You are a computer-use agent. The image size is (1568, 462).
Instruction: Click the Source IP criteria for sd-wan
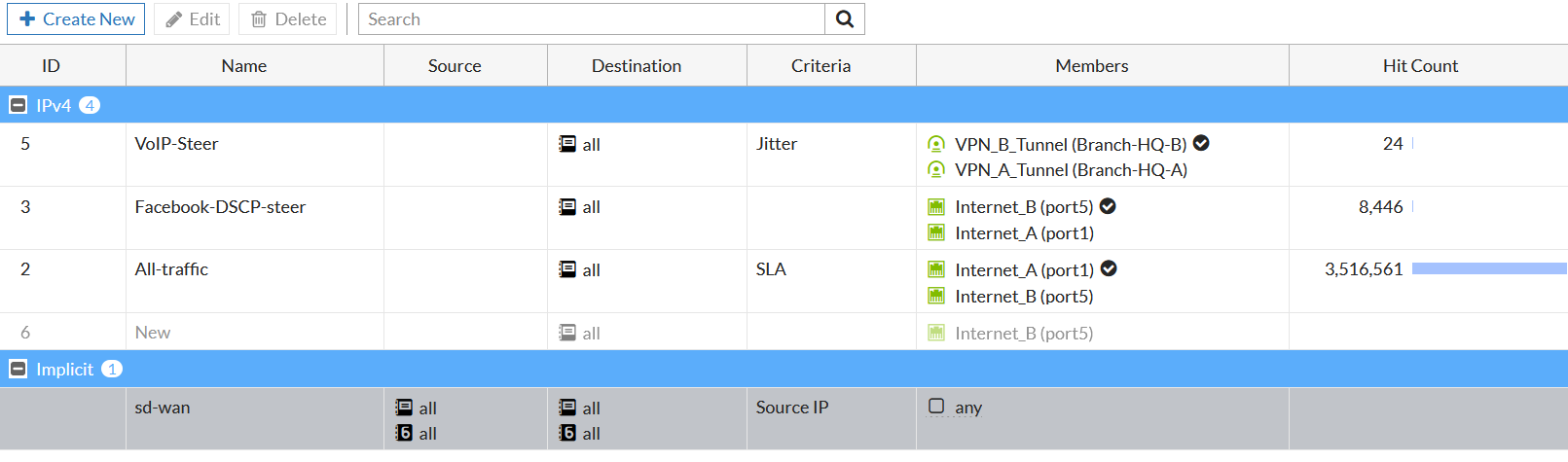click(792, 408)
